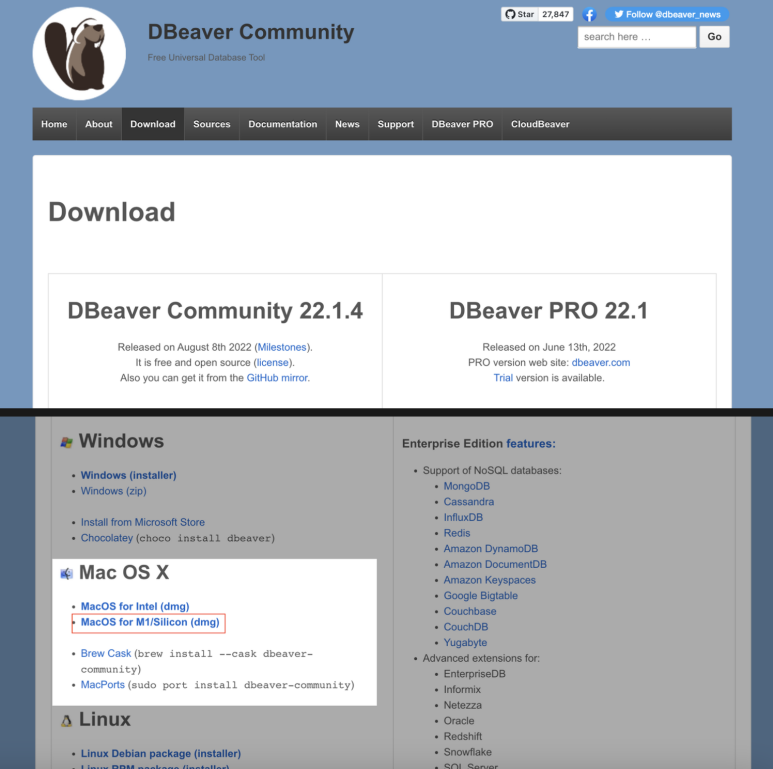
Task: Click the Informix list entry
Action: [x=462, y=690]
